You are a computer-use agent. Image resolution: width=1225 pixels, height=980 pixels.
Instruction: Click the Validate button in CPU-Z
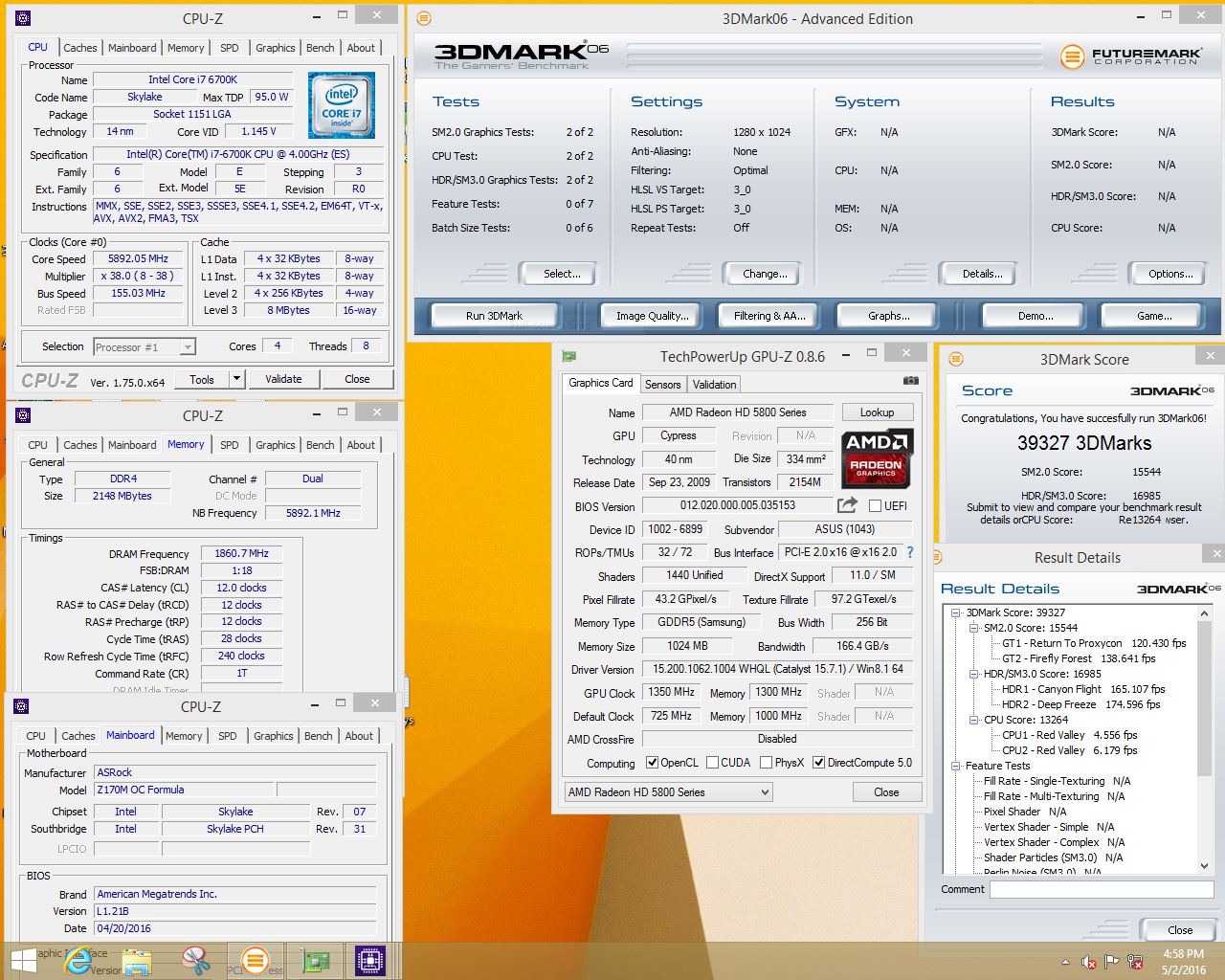click(x=283, y=379)
